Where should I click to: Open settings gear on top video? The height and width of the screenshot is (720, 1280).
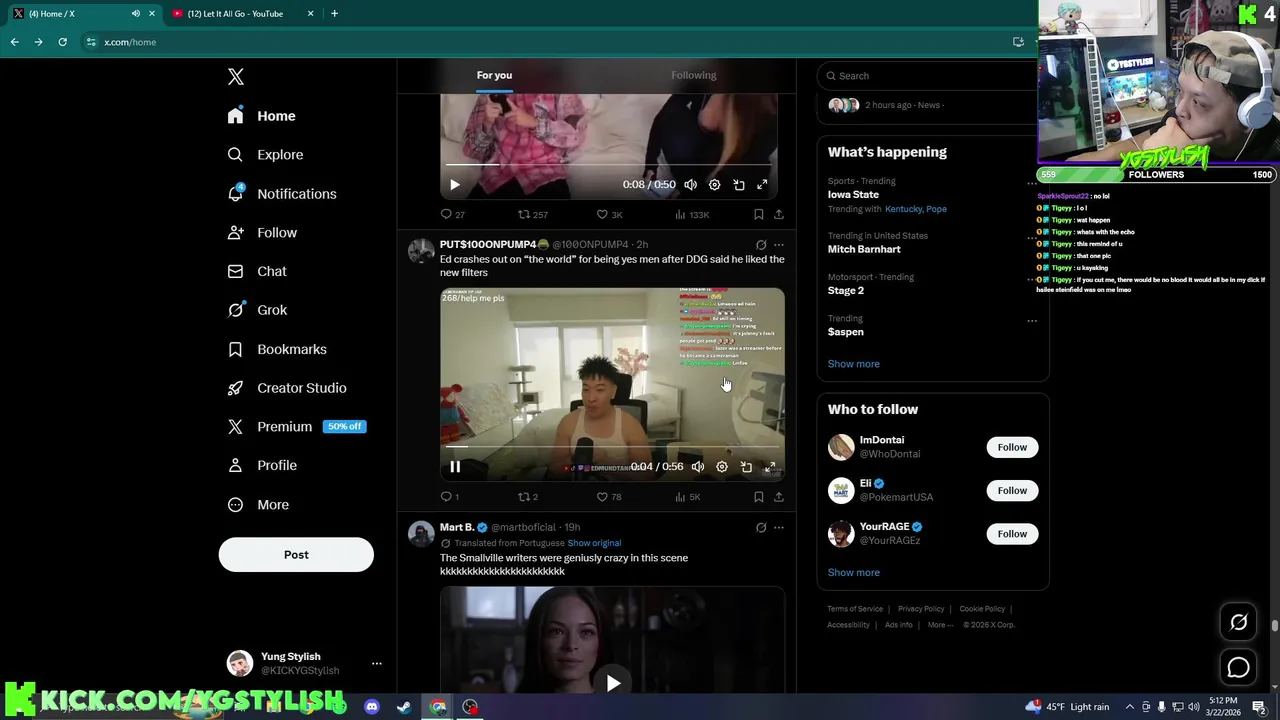click(714, 185)
